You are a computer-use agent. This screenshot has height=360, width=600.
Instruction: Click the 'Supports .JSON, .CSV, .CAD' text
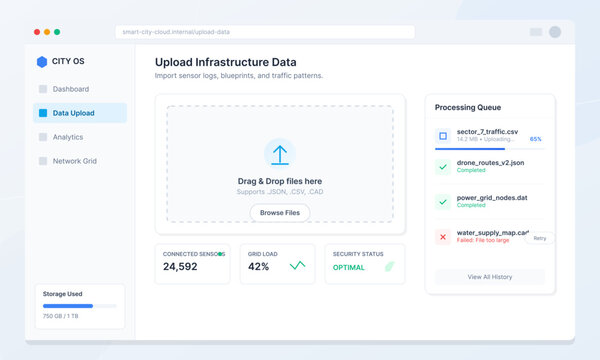coord(280,192)
